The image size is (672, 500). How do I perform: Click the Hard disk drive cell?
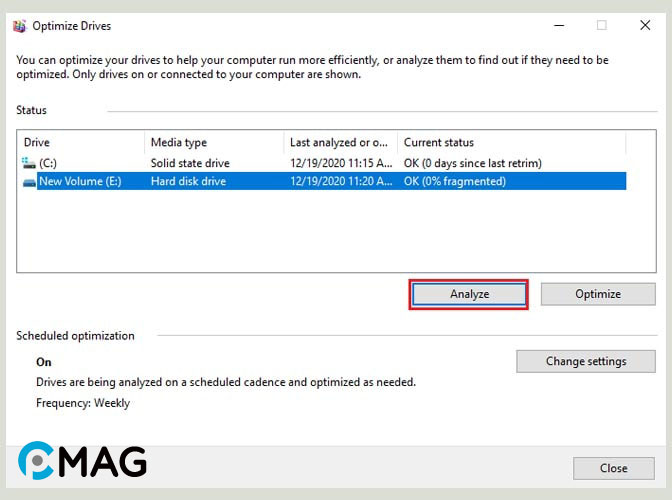(x=188, y=181)
